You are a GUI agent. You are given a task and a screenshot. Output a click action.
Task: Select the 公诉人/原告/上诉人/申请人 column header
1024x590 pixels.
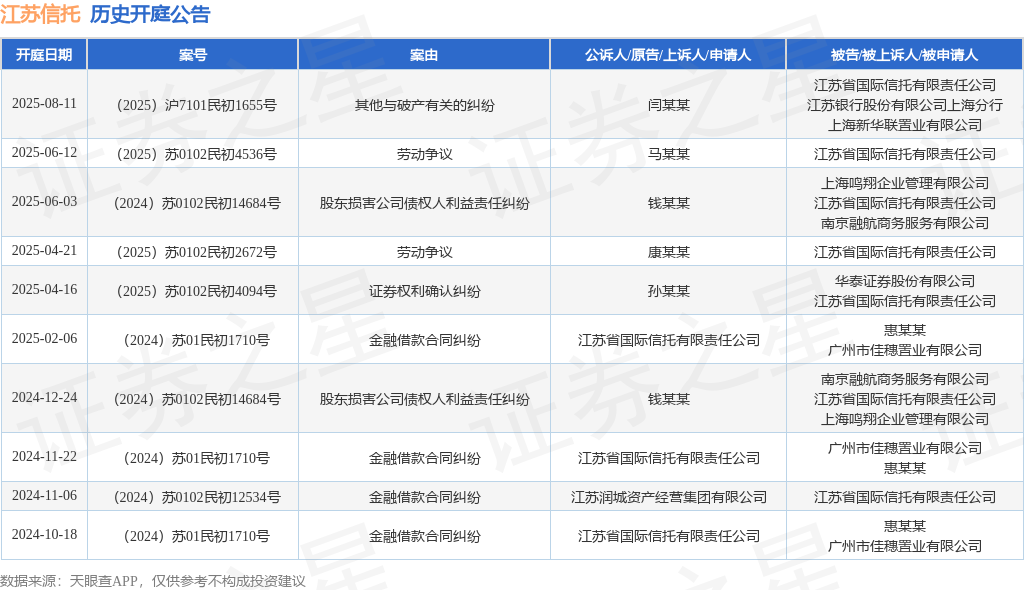pos(668,55)
